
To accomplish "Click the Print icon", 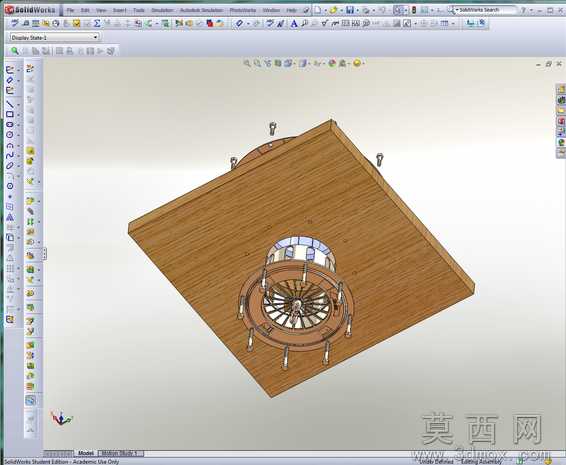I will 366,10.
